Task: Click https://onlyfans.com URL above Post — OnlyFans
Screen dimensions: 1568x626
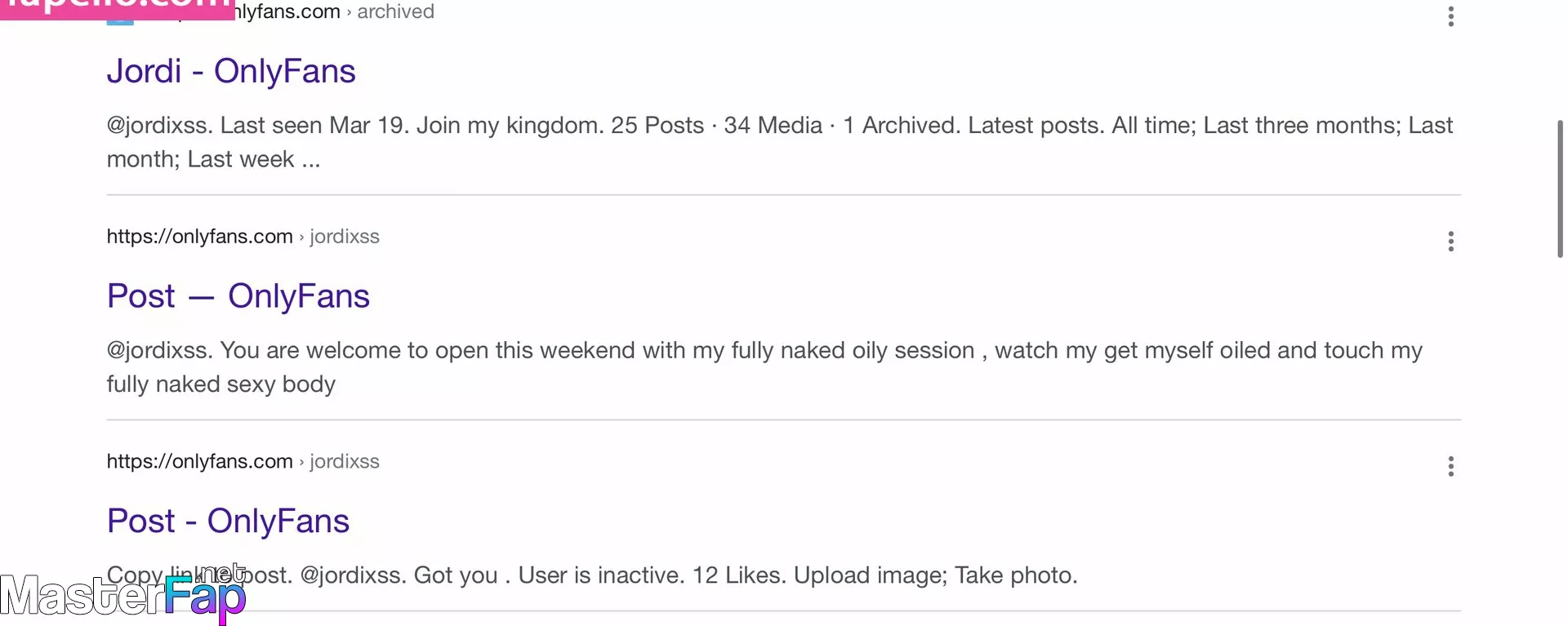Action: tap(199, 237)
